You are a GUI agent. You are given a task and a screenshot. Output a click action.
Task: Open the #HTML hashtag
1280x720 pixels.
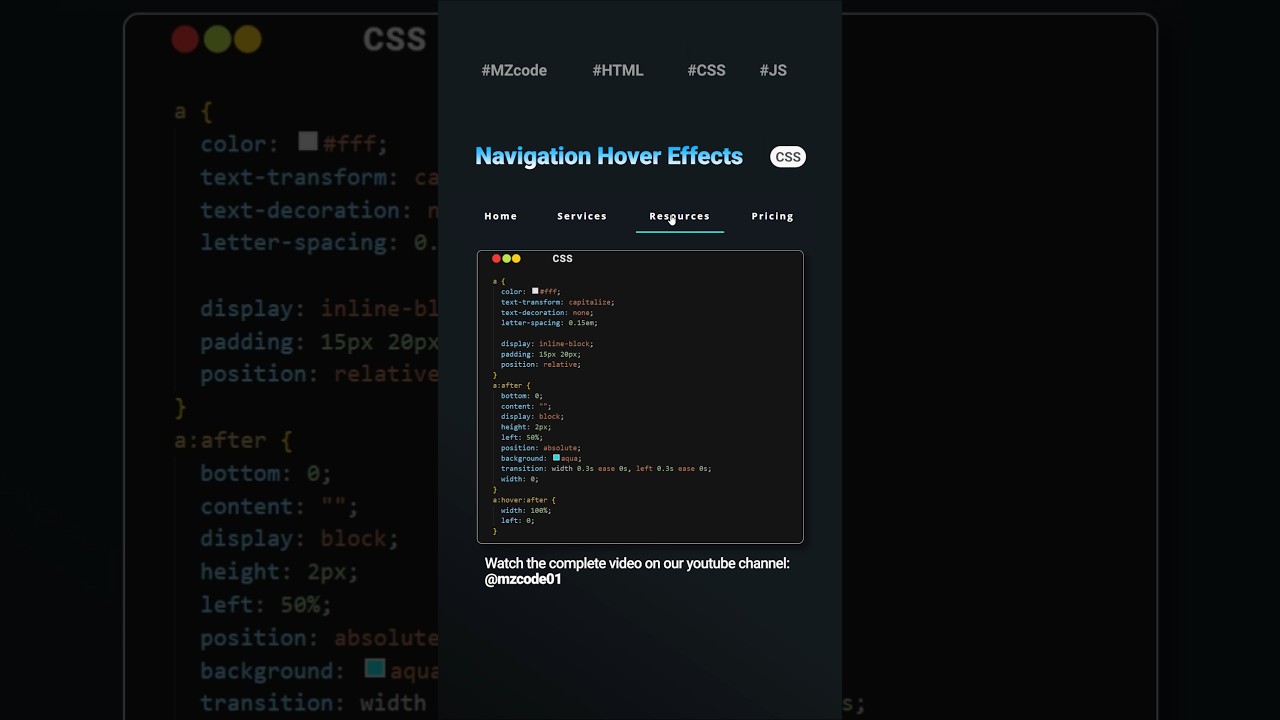tap(618, 70)
